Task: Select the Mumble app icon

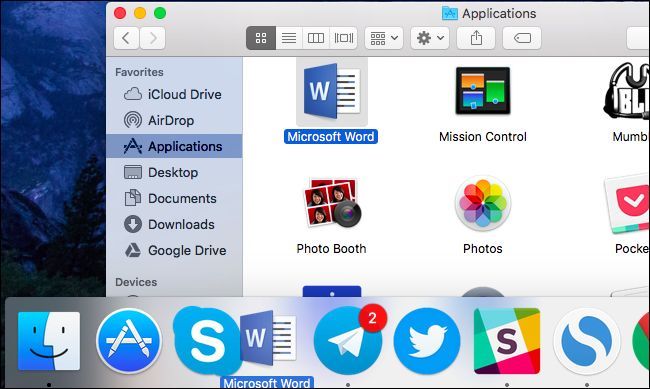Action: click(627, 91)
